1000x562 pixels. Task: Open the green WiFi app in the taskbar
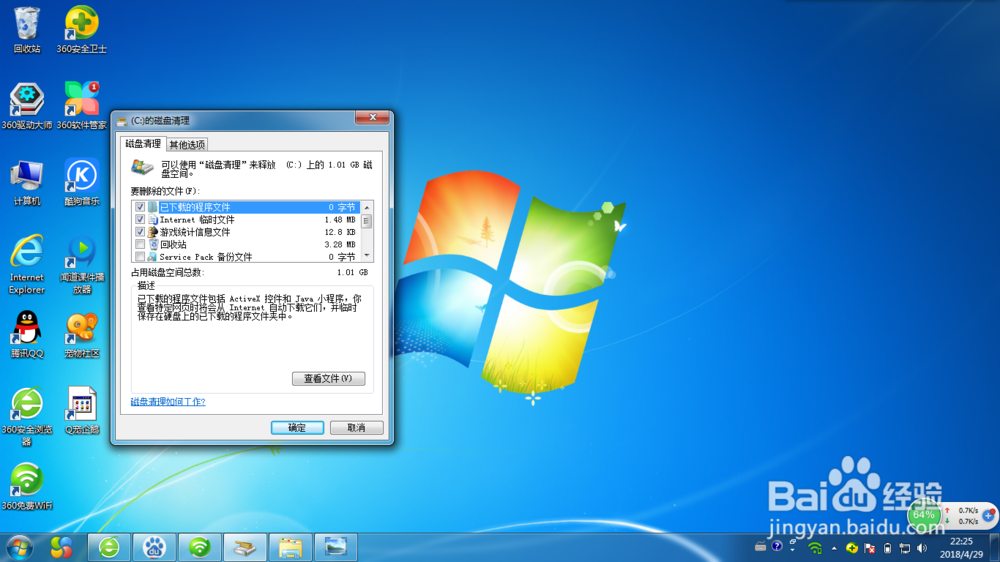tap(200, 547)
